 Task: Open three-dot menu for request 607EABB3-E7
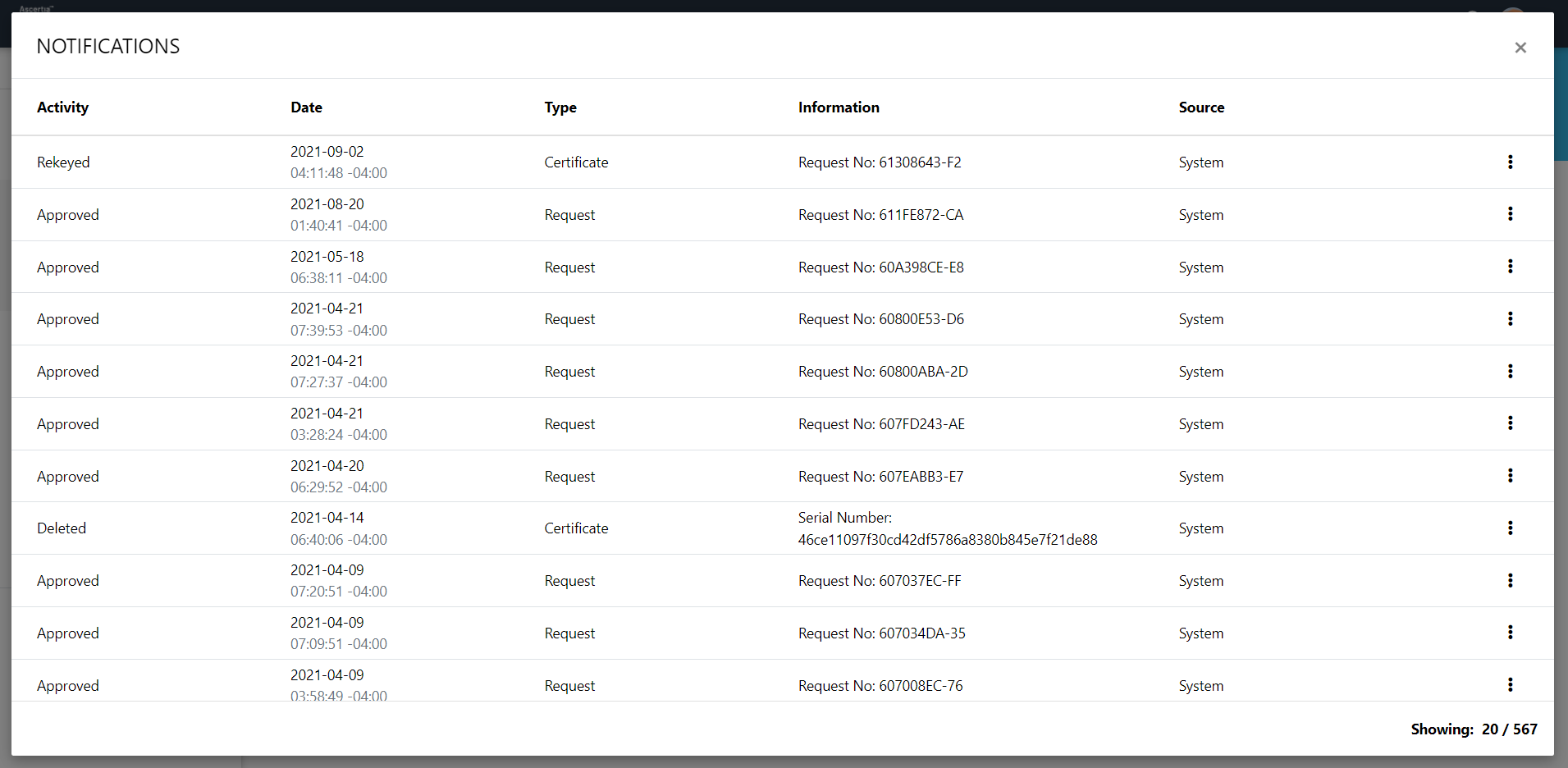pyautogui.click(x=1510, y=476)
